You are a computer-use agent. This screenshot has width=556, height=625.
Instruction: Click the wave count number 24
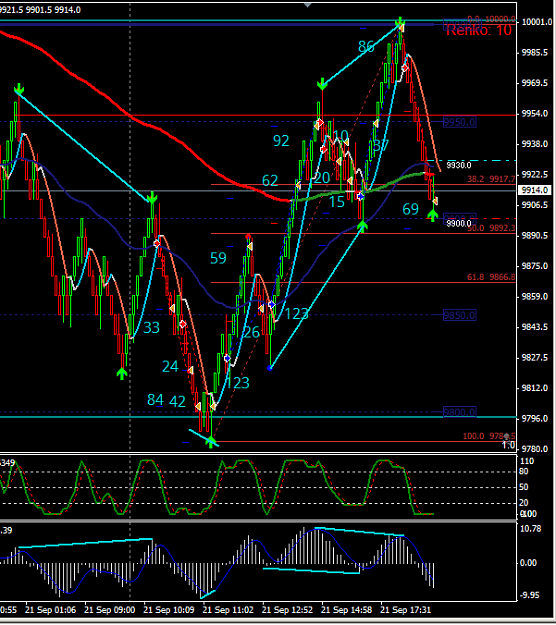tap(171, 367)
